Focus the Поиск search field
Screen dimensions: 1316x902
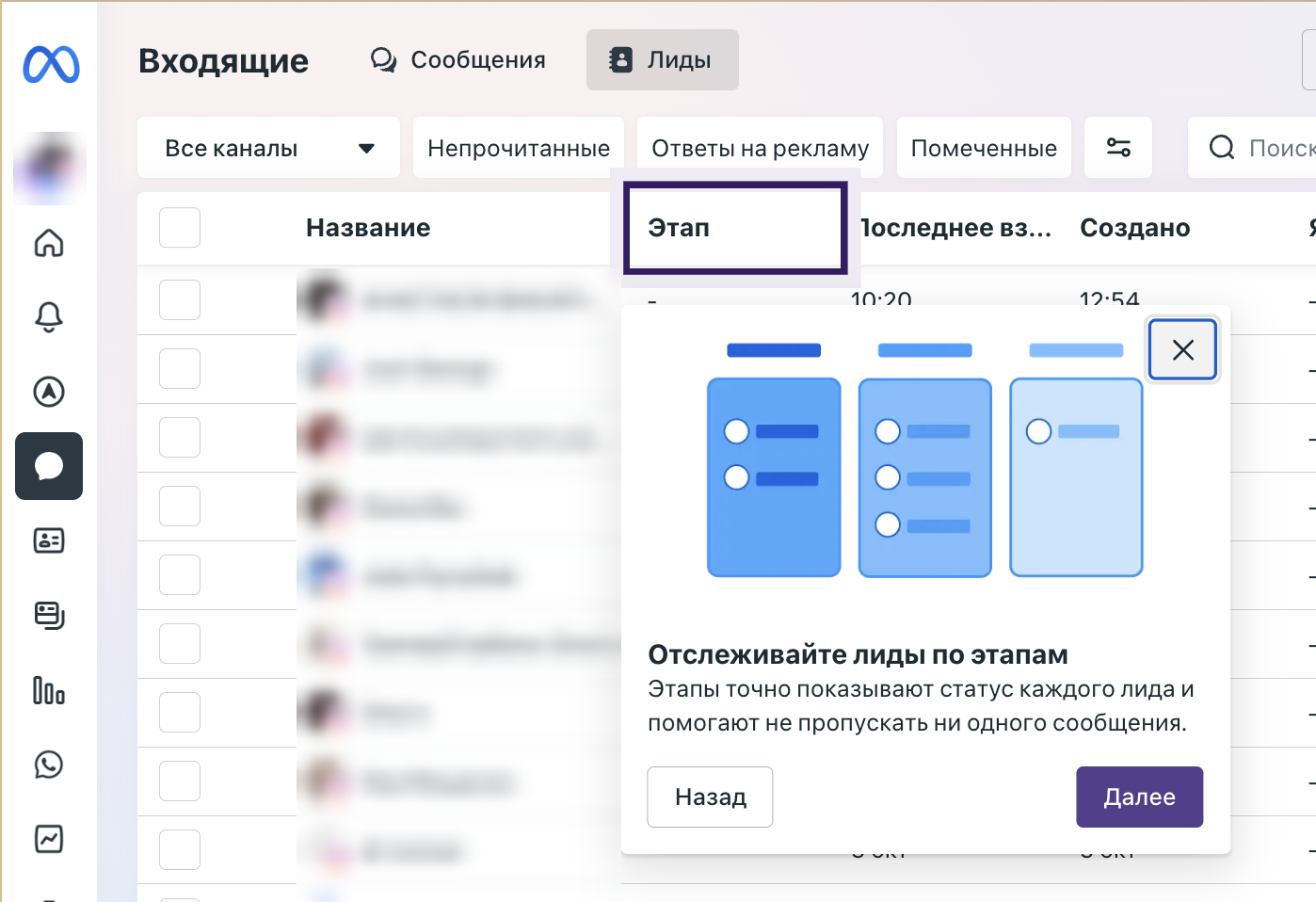point(1252,148)
